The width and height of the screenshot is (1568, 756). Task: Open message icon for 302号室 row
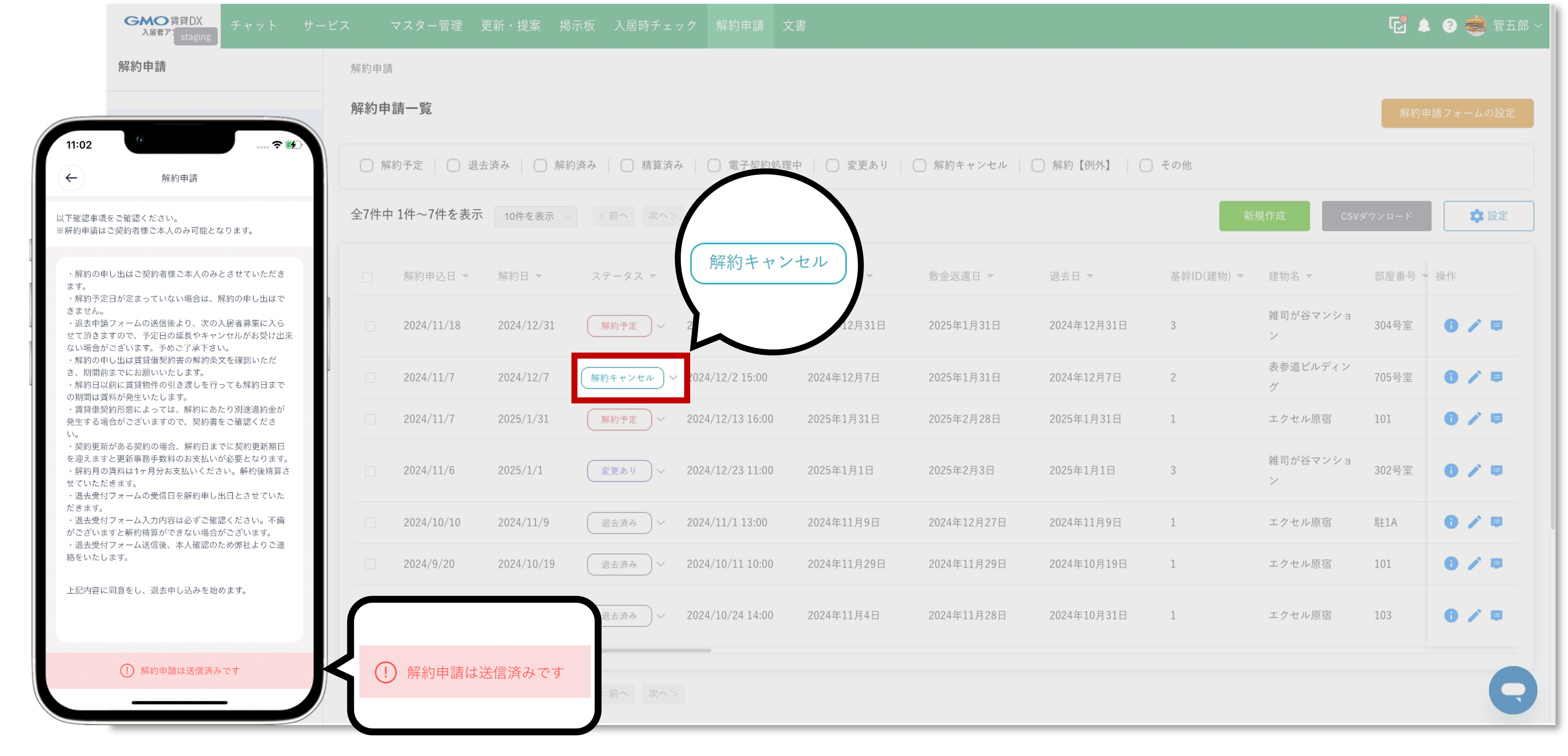point(1496,470)
